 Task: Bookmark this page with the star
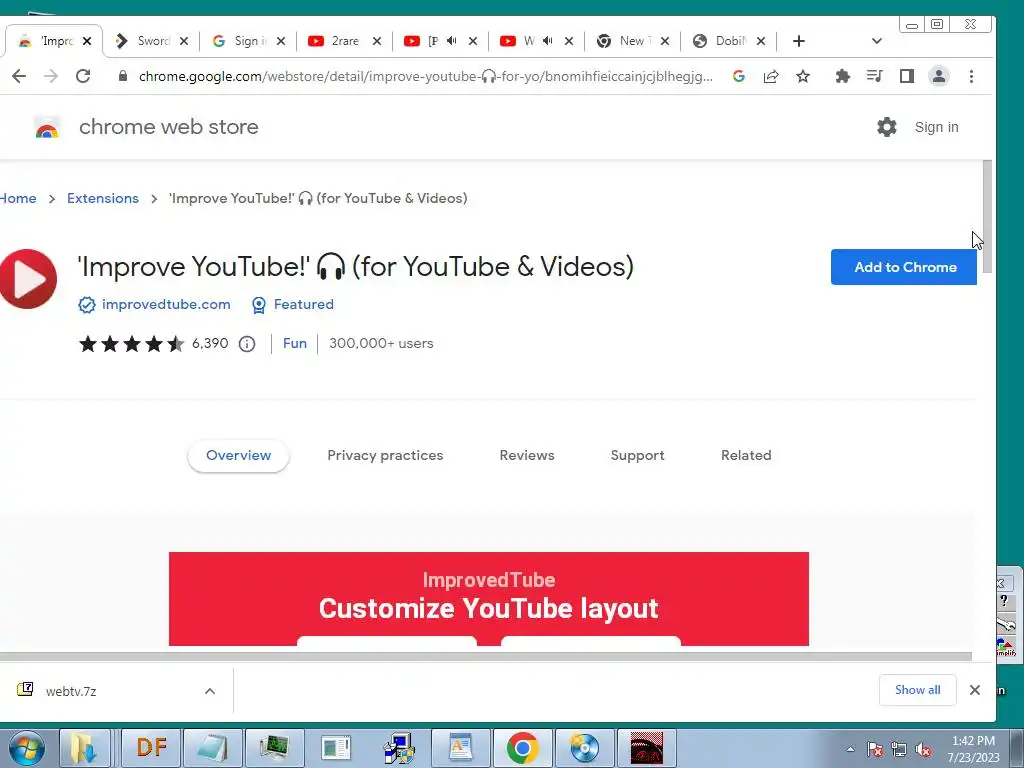pos(803,76)
